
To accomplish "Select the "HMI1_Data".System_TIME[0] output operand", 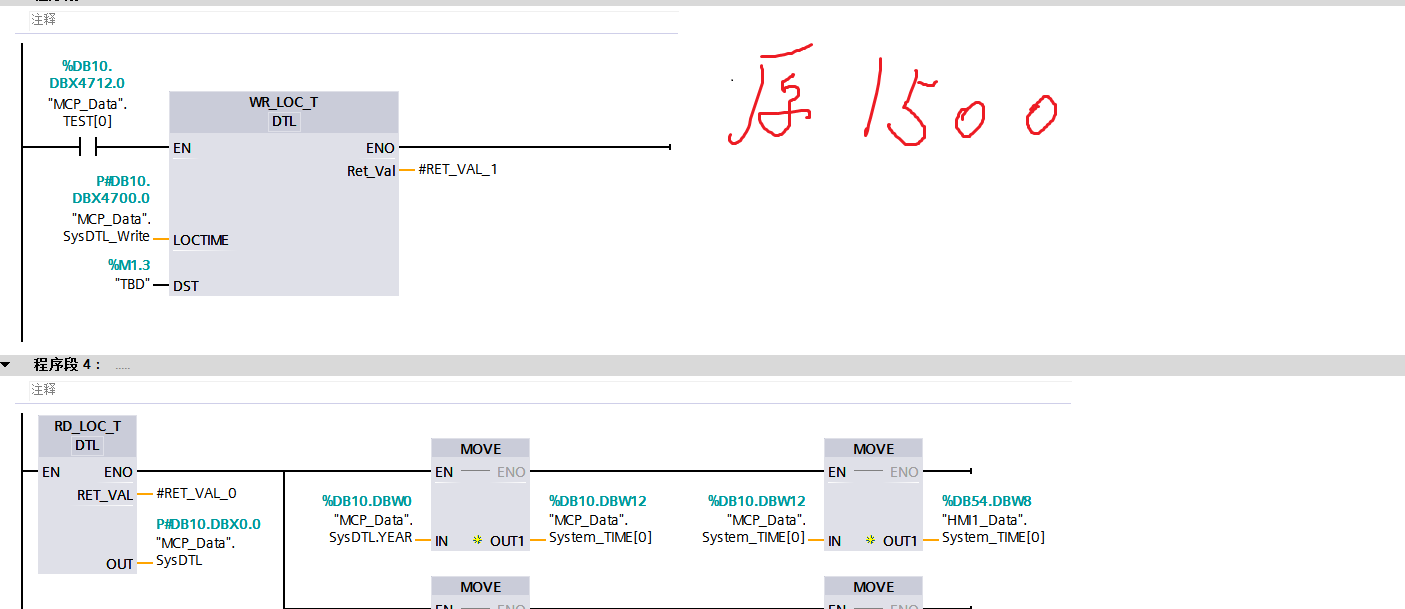I will (993, 528).
